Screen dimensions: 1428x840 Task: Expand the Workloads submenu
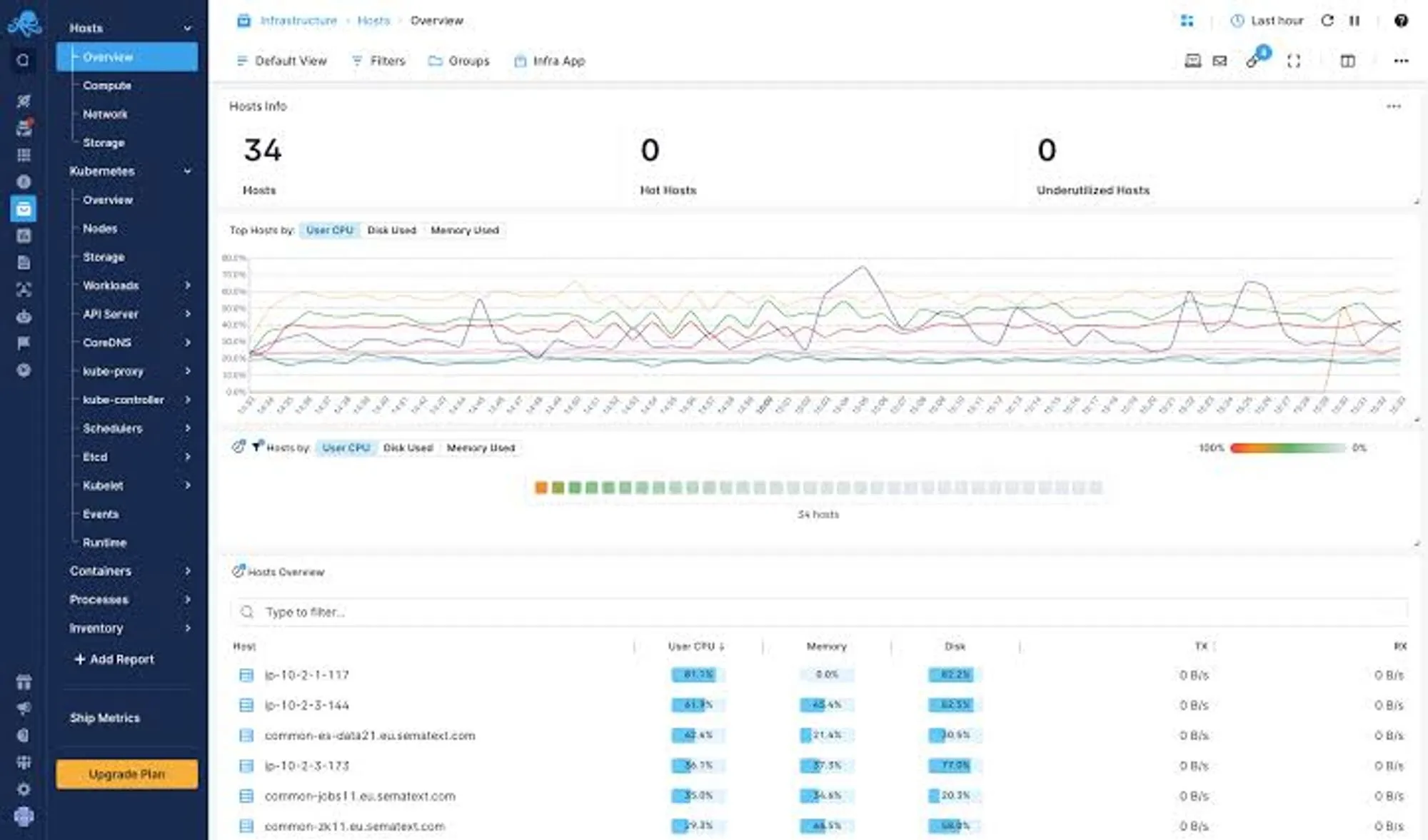tap(187, 285)
